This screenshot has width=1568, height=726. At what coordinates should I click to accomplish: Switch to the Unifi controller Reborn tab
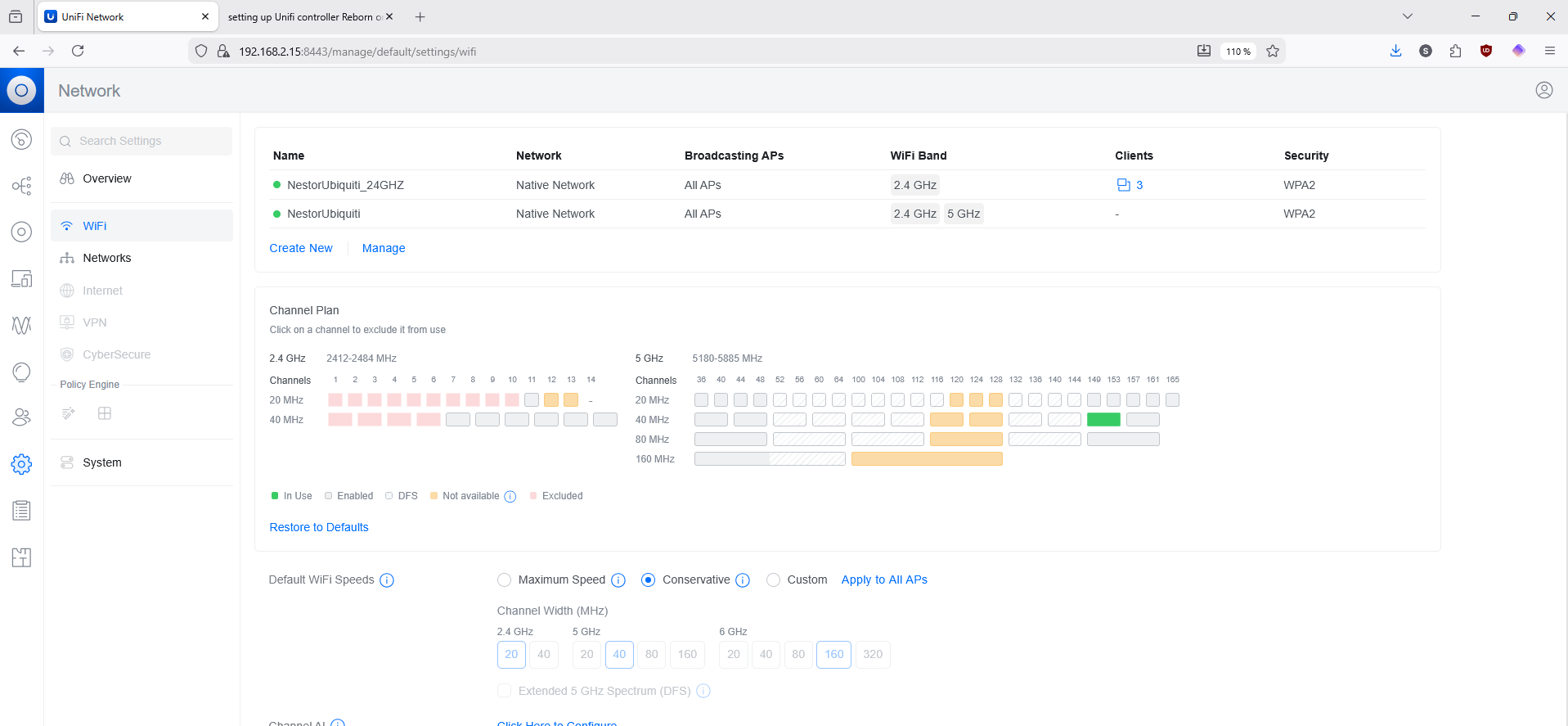coord(303,17)
